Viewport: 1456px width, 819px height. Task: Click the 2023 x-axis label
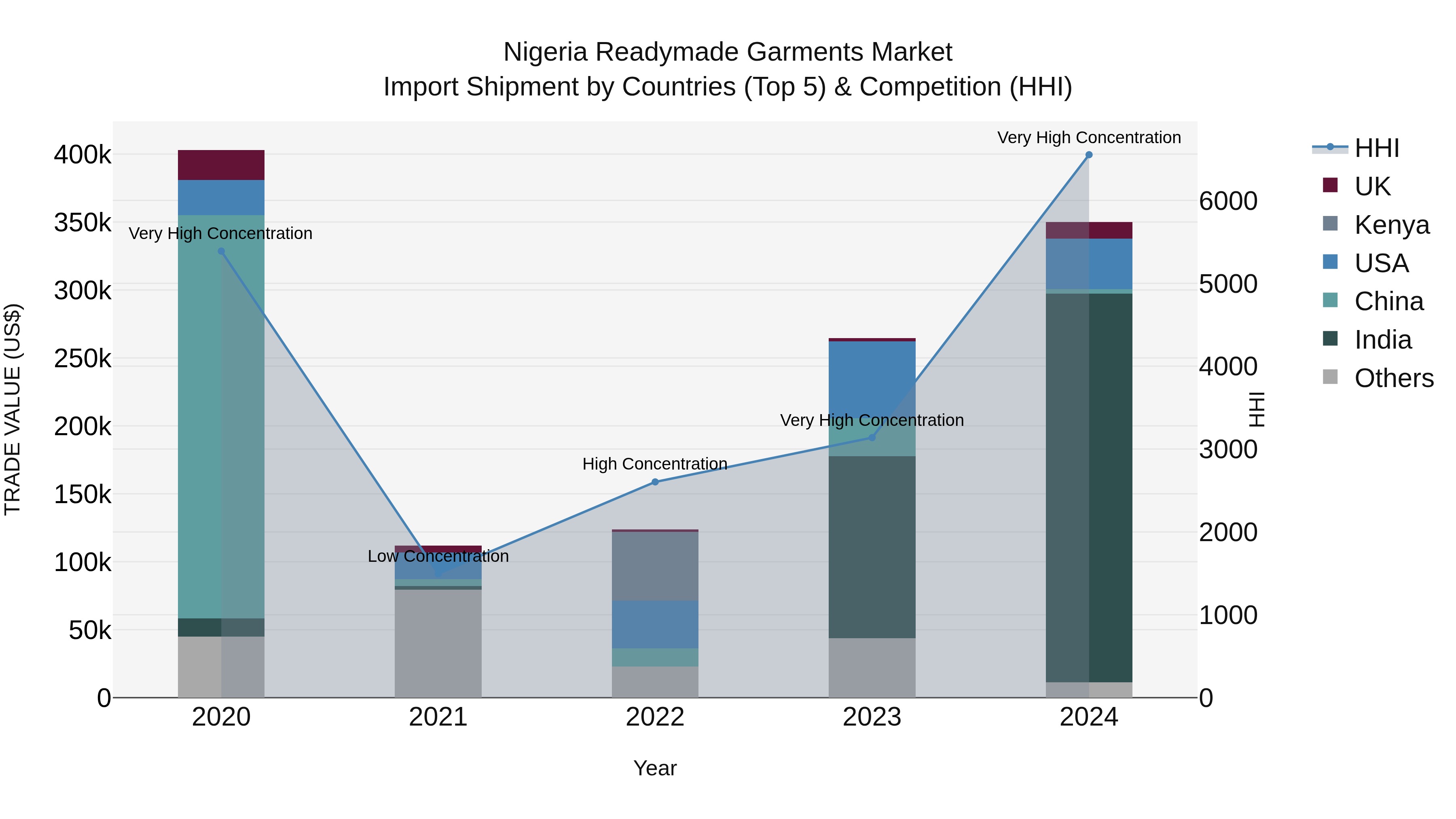(872, 717)
